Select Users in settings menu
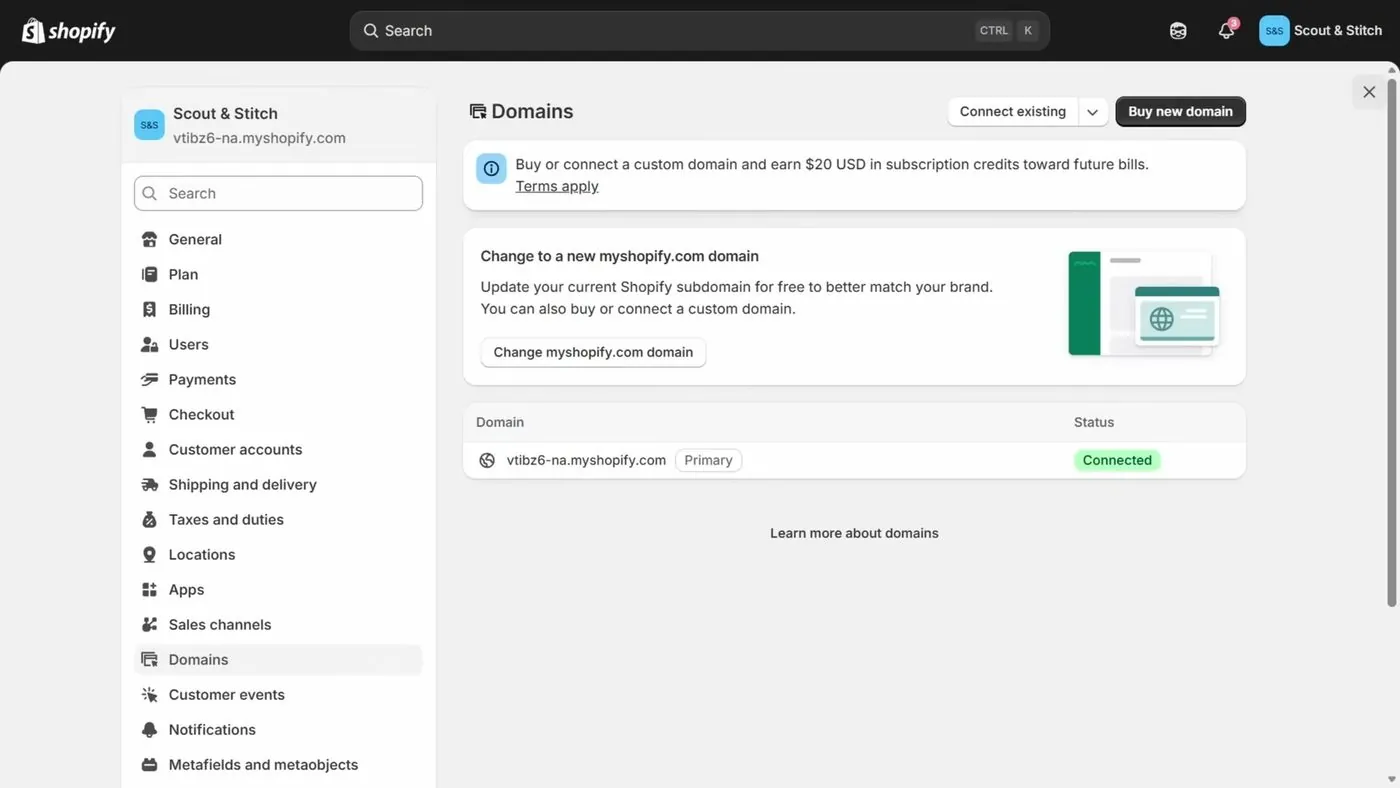This screenshot has width=1400, height=788. 278,345
